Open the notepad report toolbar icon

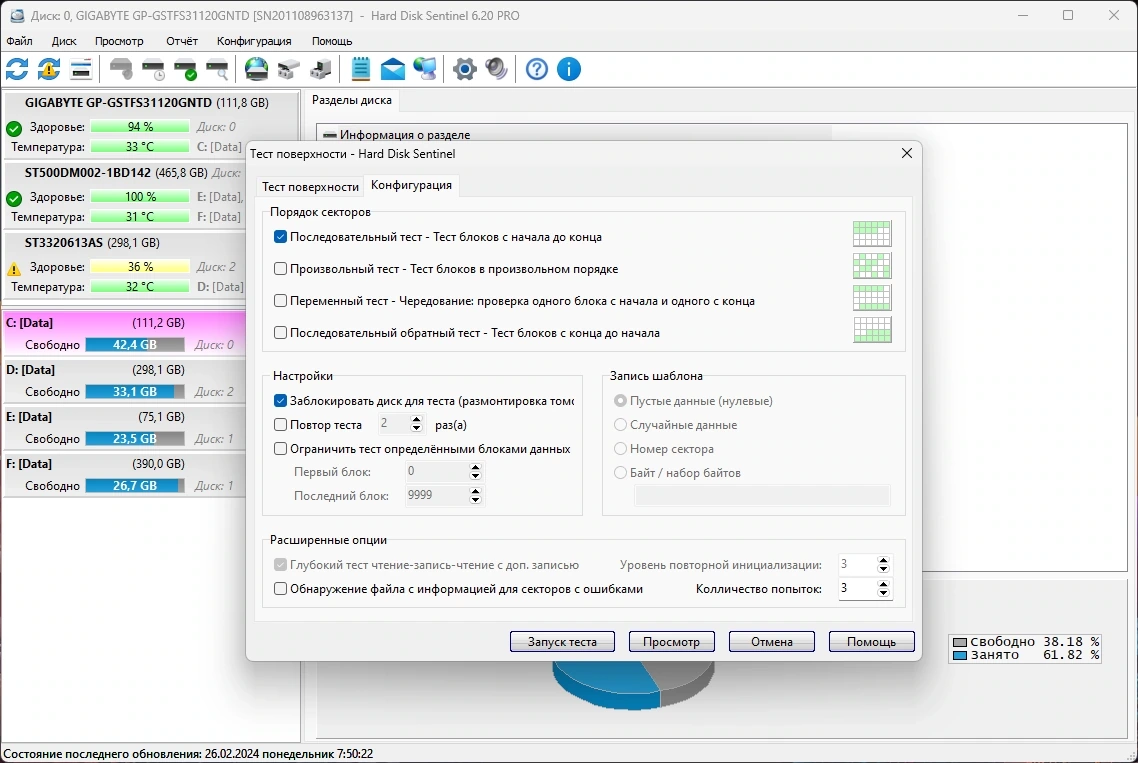(361, 70)
